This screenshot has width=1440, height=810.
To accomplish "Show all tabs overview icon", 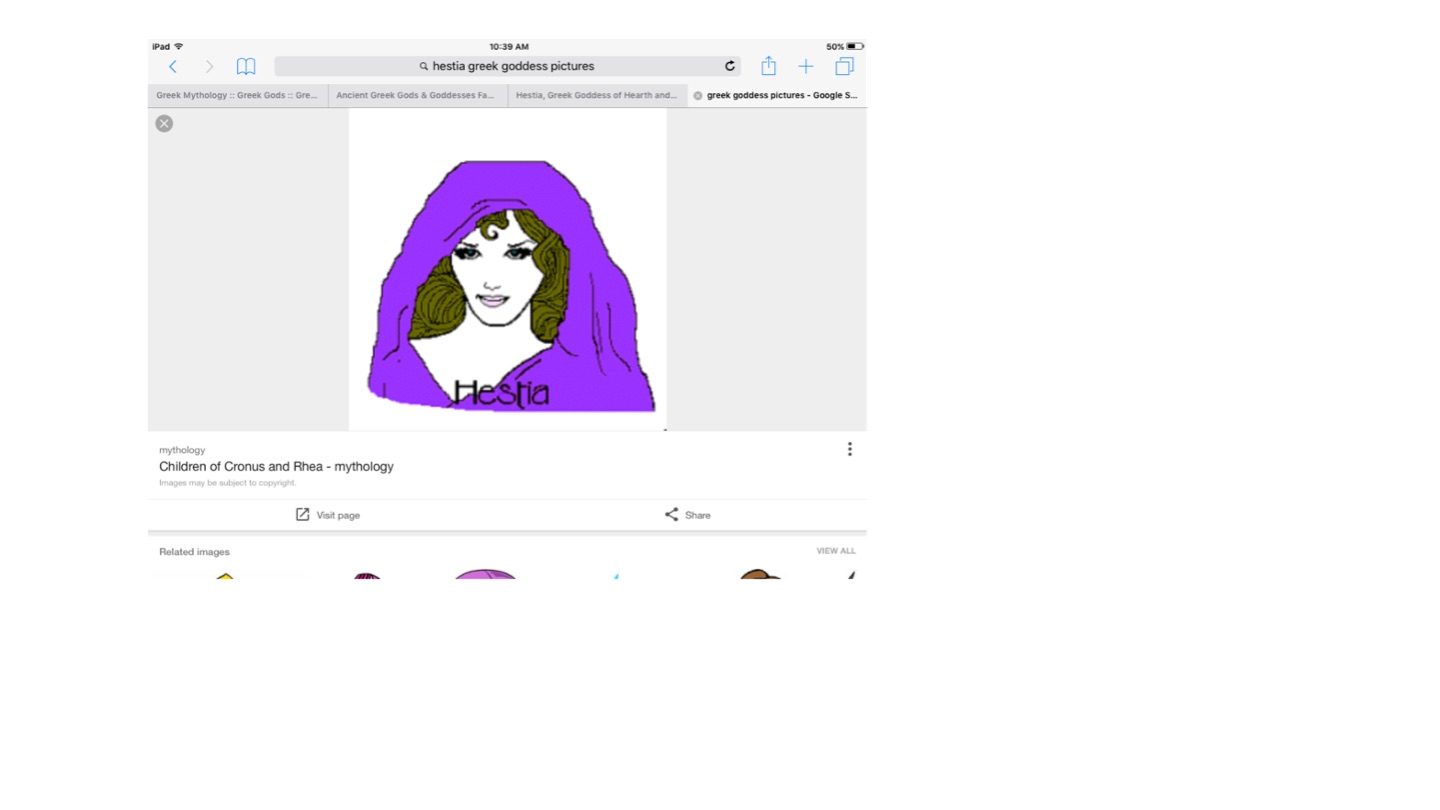I will [x=844, y=66].
